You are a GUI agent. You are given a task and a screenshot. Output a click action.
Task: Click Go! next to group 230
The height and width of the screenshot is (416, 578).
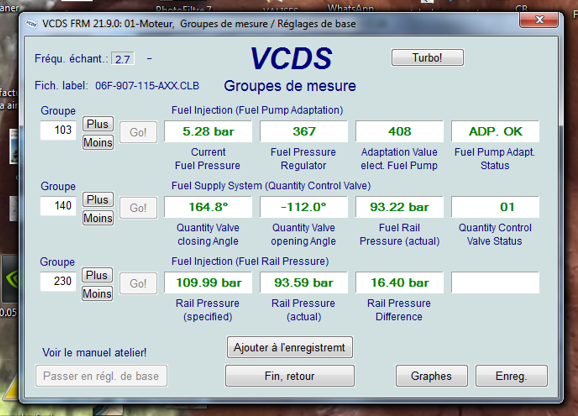tap(138, 283)
